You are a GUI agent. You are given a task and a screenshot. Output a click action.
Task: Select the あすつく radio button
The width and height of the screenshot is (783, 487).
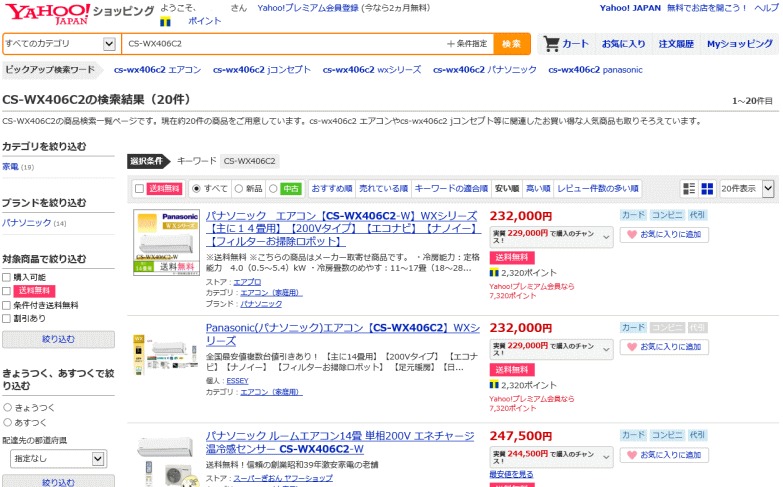click(7, 423)
